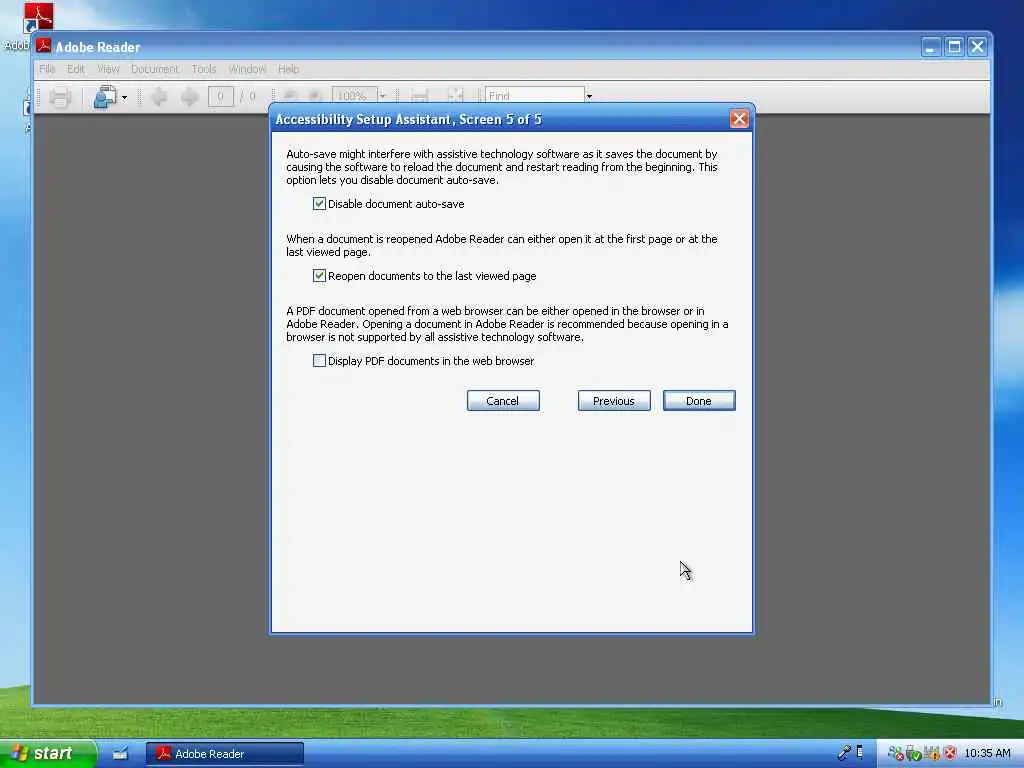1024x768 pixels.
Task: Open the dropdown arrow beside the meeting icon
Action: pyautogui.click(x=124, y=98)
